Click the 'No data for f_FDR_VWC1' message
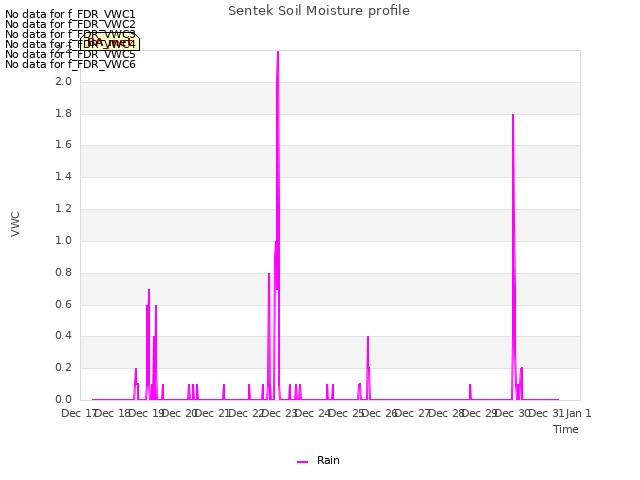The width and height of the screenshot is (640, 480). click(x=70, y=14)
